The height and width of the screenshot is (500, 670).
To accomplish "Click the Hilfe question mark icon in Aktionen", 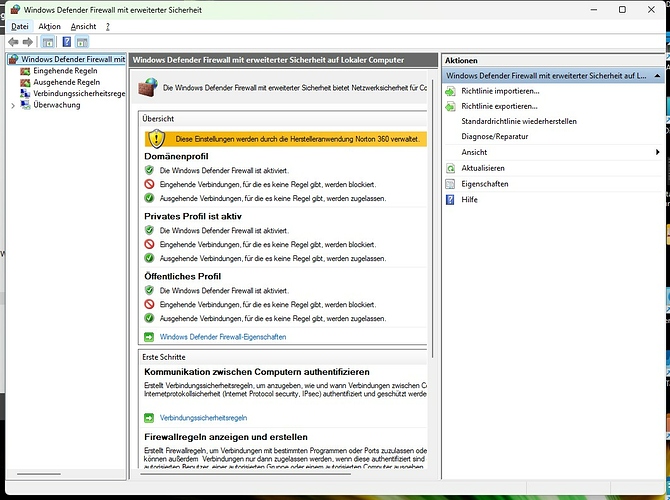I will (x=450, y=200).
